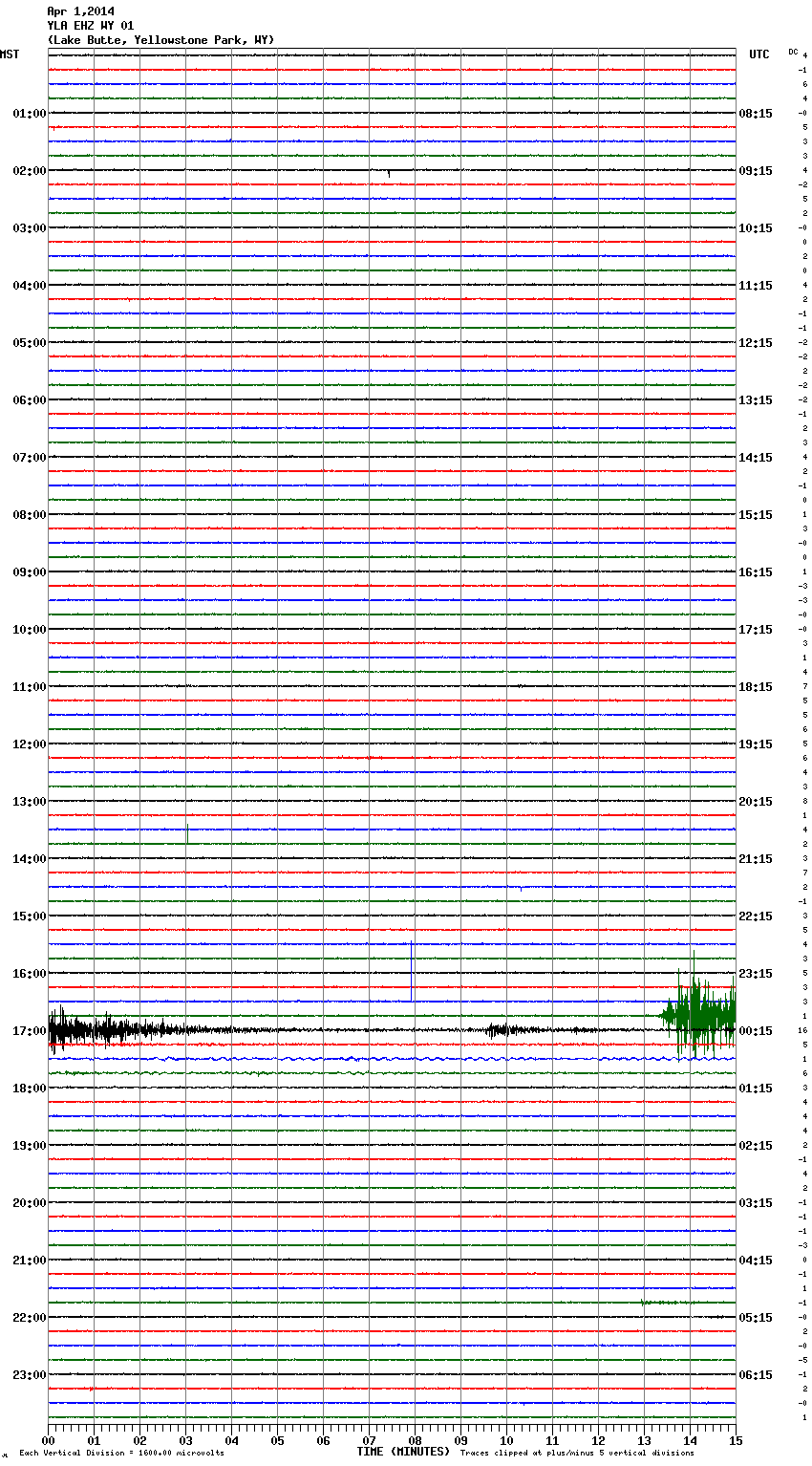
Task: Click the 15 minute axis tick label
Action: point(736,1440)
